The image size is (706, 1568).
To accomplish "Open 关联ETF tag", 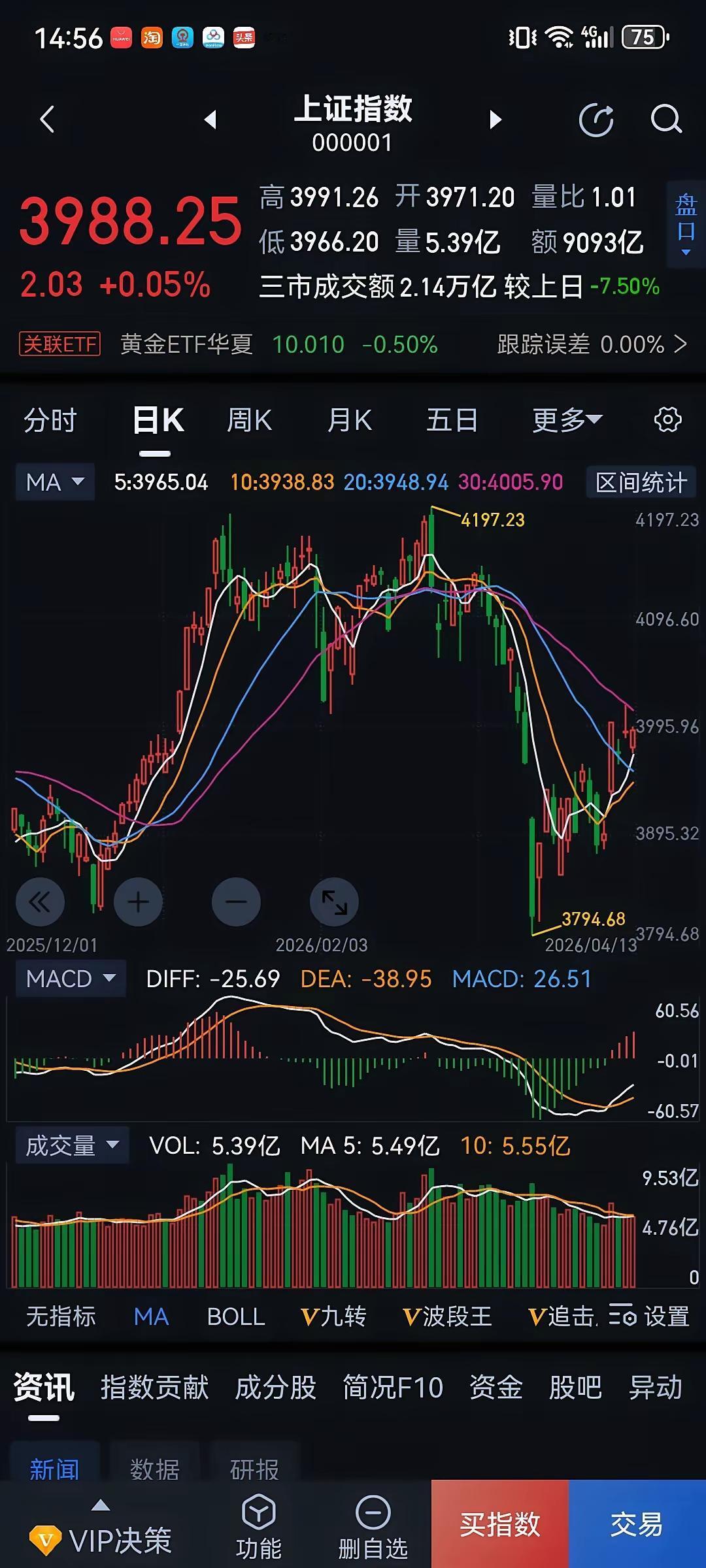I will point(59,344).
